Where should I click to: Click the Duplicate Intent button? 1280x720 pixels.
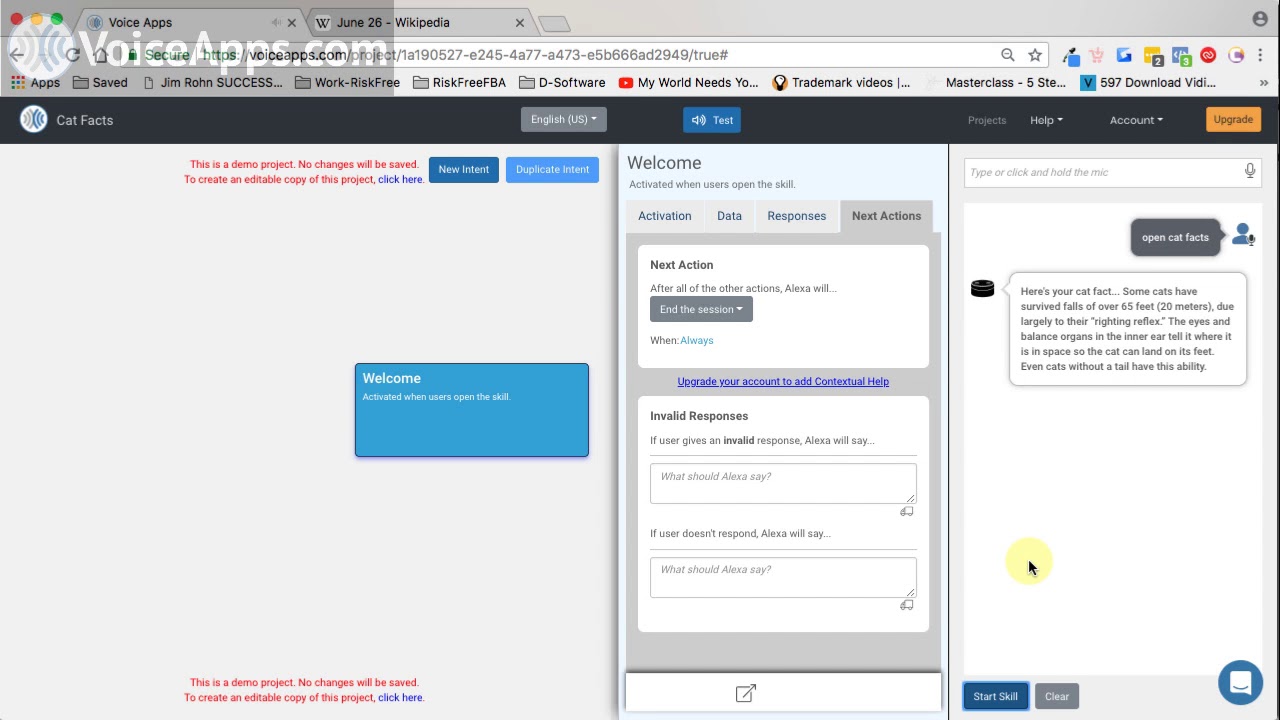[552, 169]
